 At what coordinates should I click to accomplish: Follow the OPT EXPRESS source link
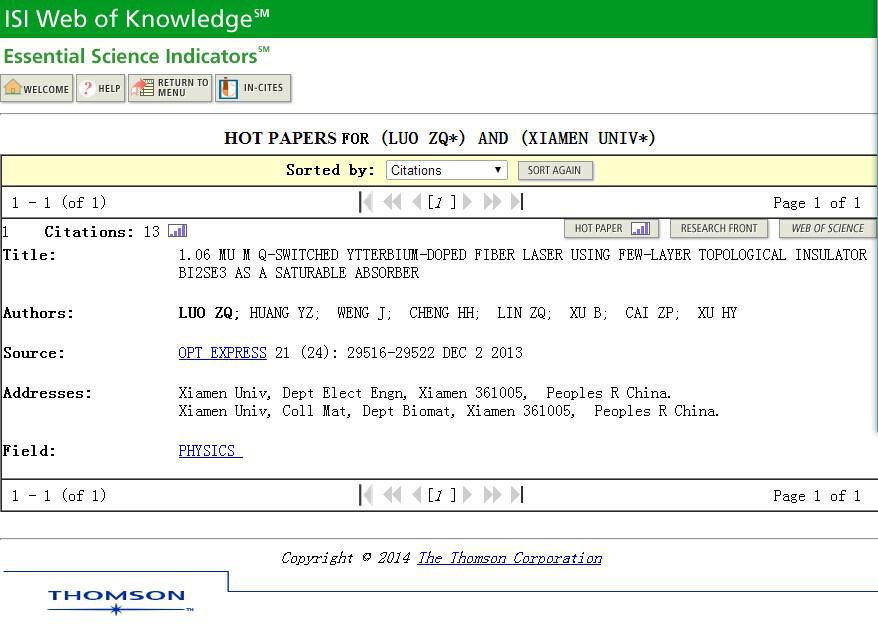(222, 353)
